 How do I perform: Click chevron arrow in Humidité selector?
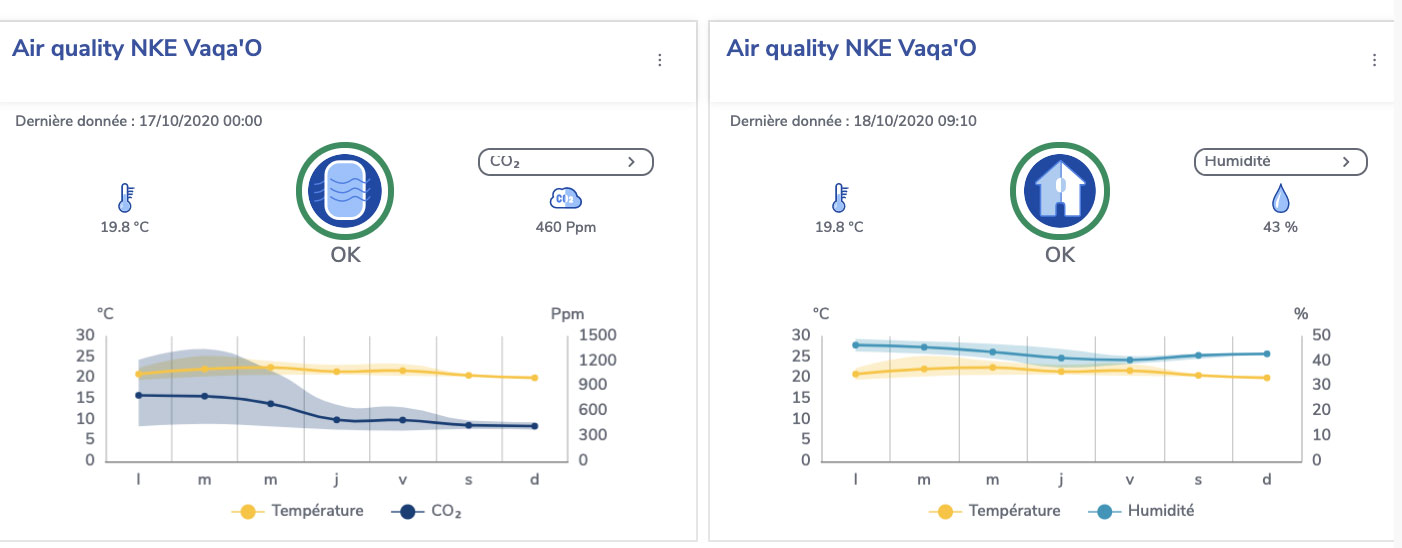coord(1347,161)
